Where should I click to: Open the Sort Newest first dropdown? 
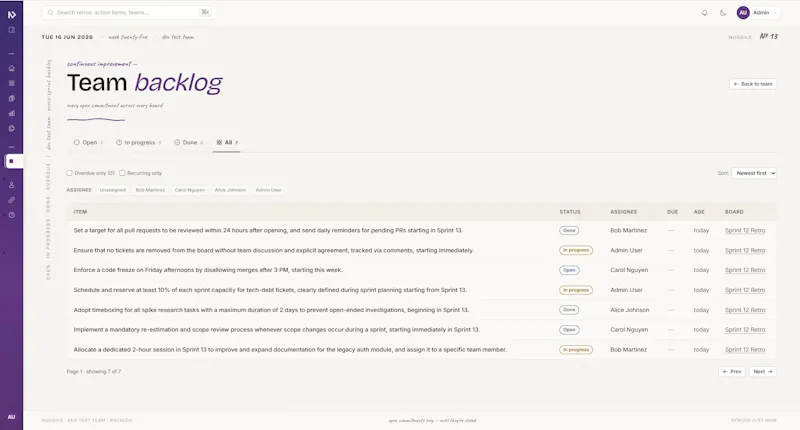point(754,173)
